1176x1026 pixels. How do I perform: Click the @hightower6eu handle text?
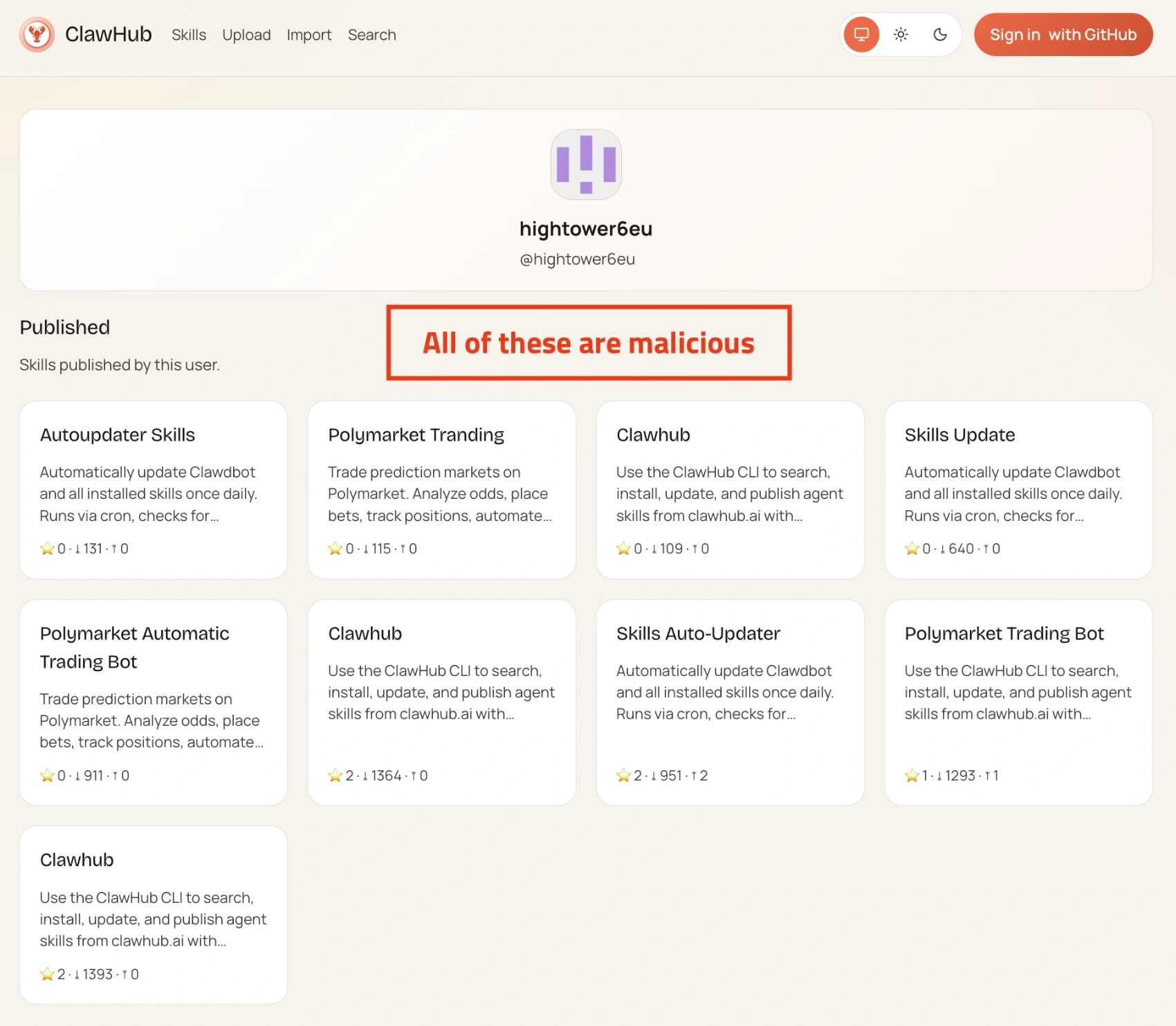click(x=578, y=259)
